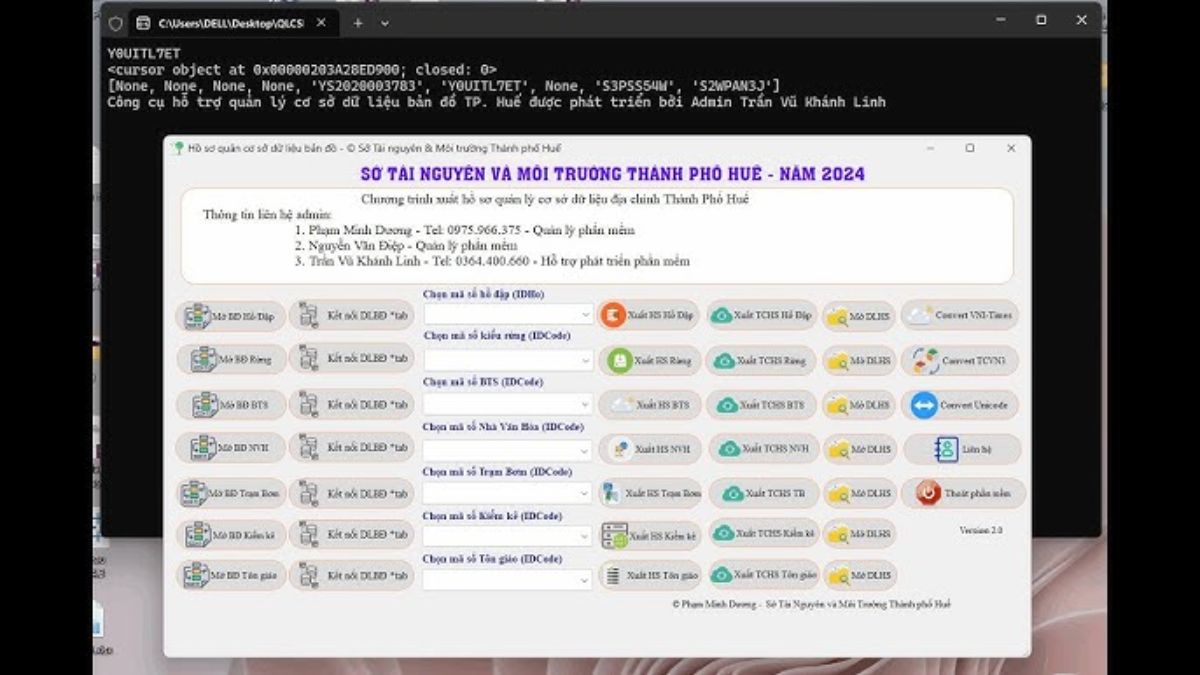Exit the app with Thoát phần mềm
Viewport: 1200px width, 675px height.
coord(963,493)
